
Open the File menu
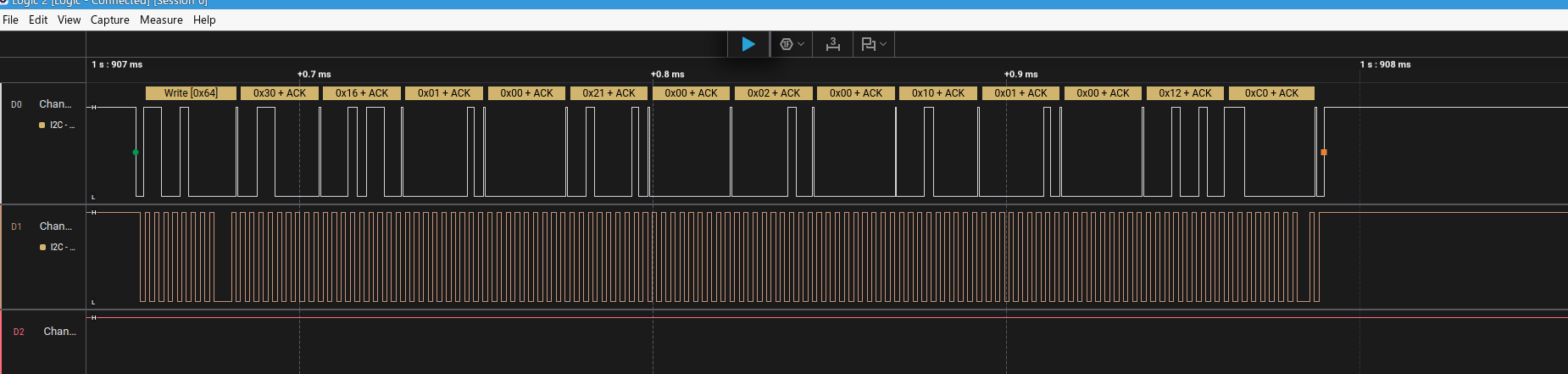click(x=10, y=20)
